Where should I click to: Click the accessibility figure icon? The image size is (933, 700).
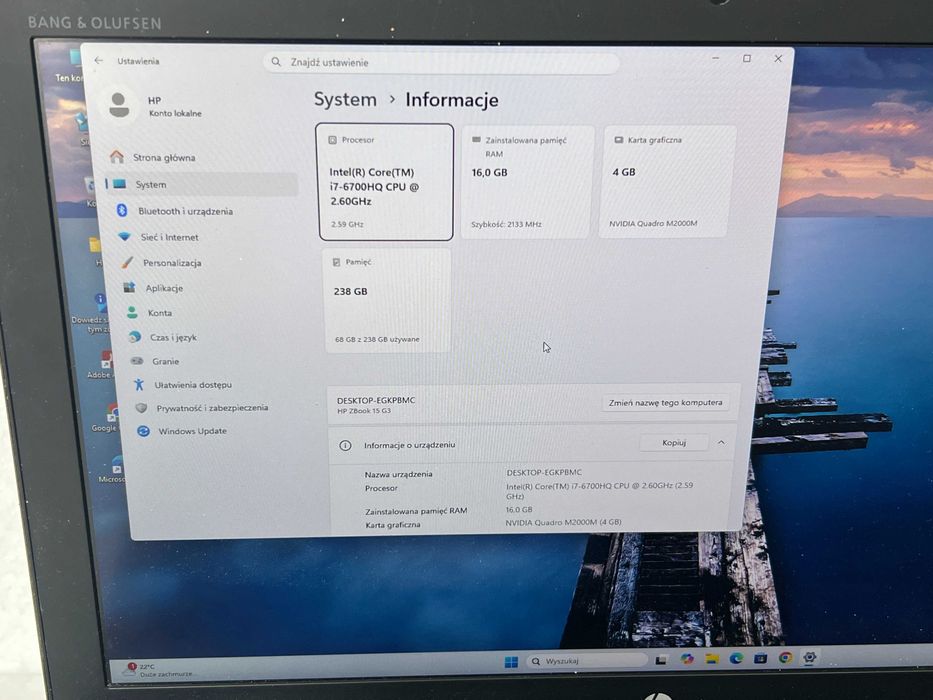click(139, 385)
